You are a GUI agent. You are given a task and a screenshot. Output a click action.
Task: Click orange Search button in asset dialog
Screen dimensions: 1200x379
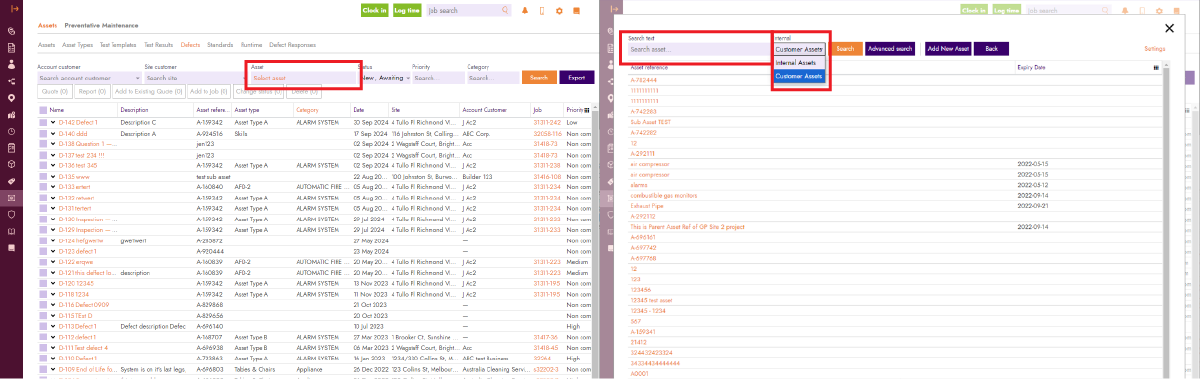point(845,48)
